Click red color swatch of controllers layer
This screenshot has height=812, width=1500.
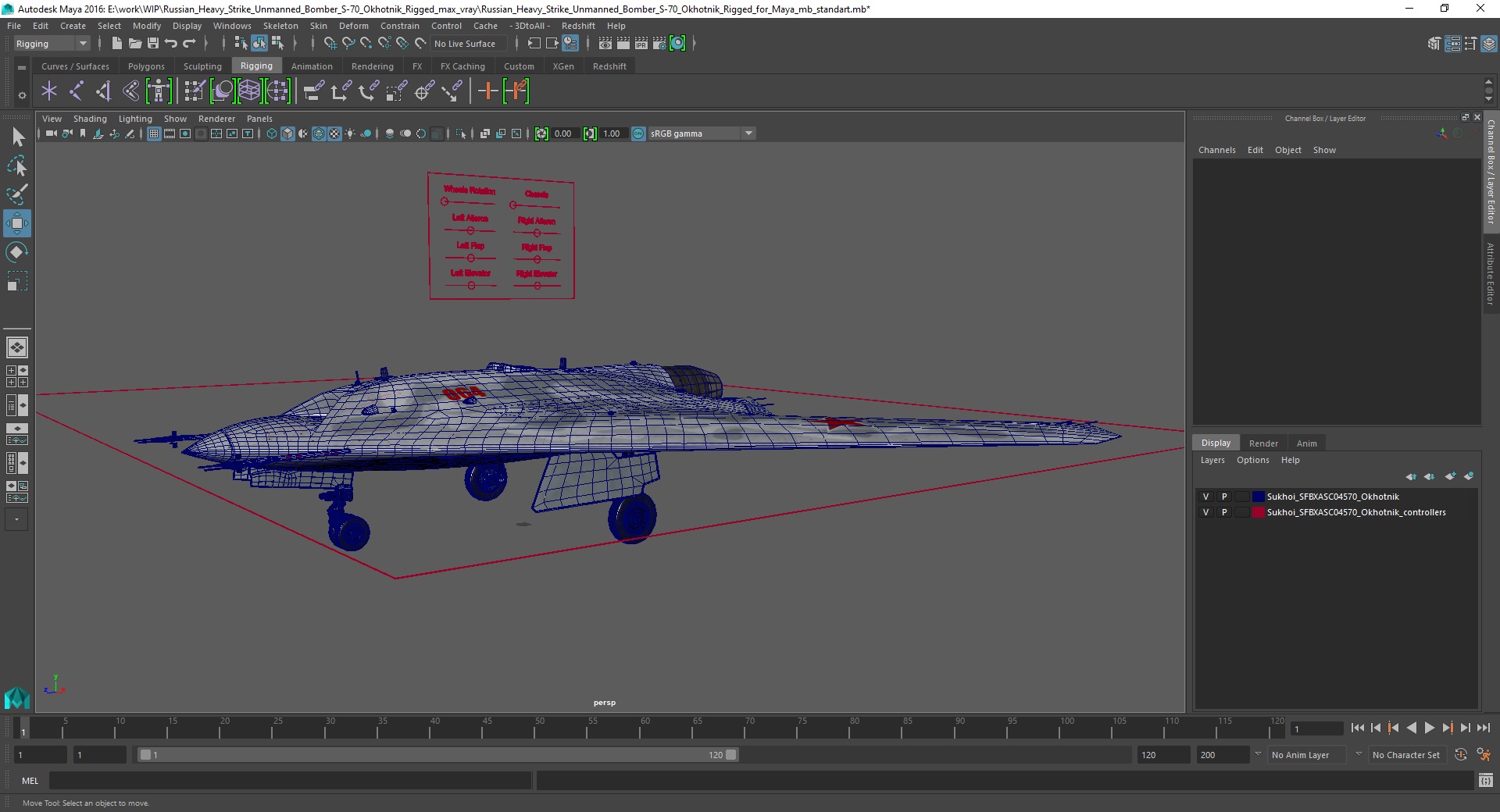[x=1258, y=512]
